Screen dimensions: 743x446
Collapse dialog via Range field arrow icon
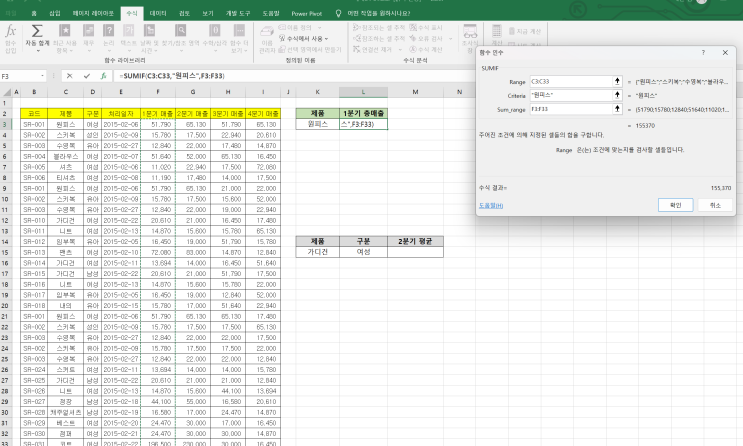(617, 82)
